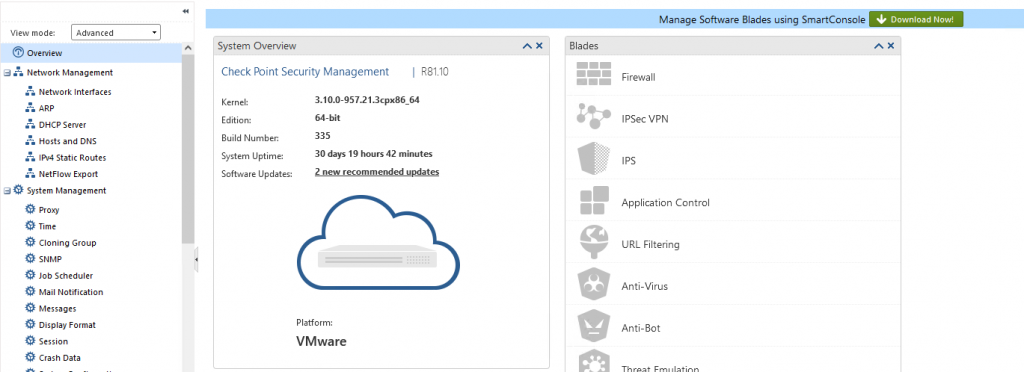Open Session settings

click(x=54, y=341)
